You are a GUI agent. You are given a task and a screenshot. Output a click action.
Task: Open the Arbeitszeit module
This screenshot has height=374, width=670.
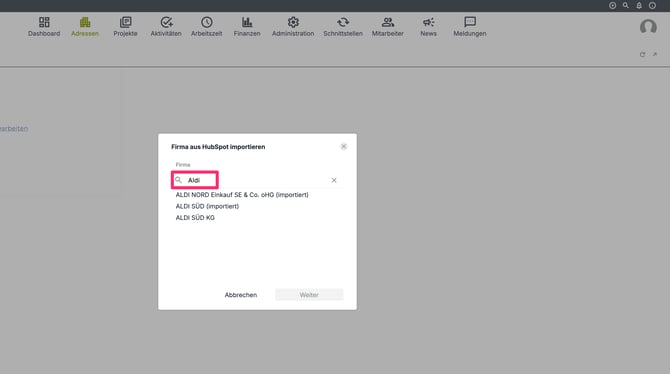(x=206, y=27)
